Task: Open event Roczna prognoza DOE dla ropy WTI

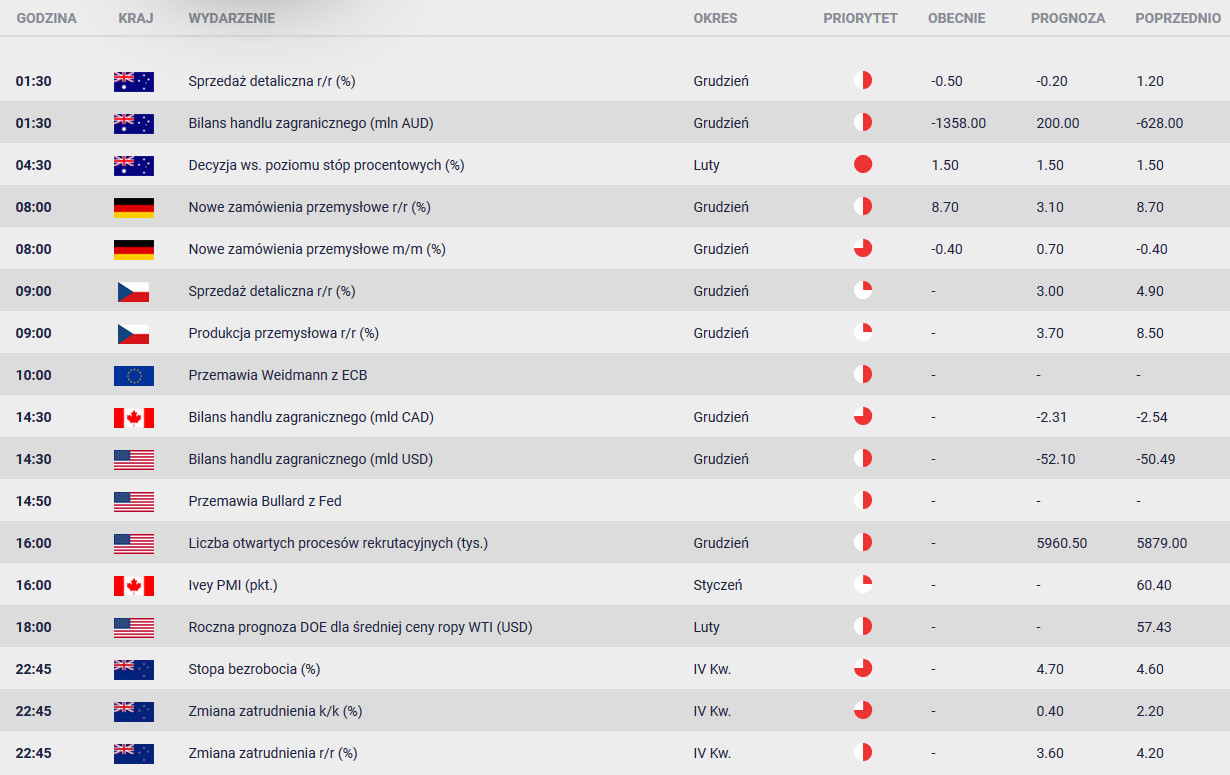Action: 360,627
